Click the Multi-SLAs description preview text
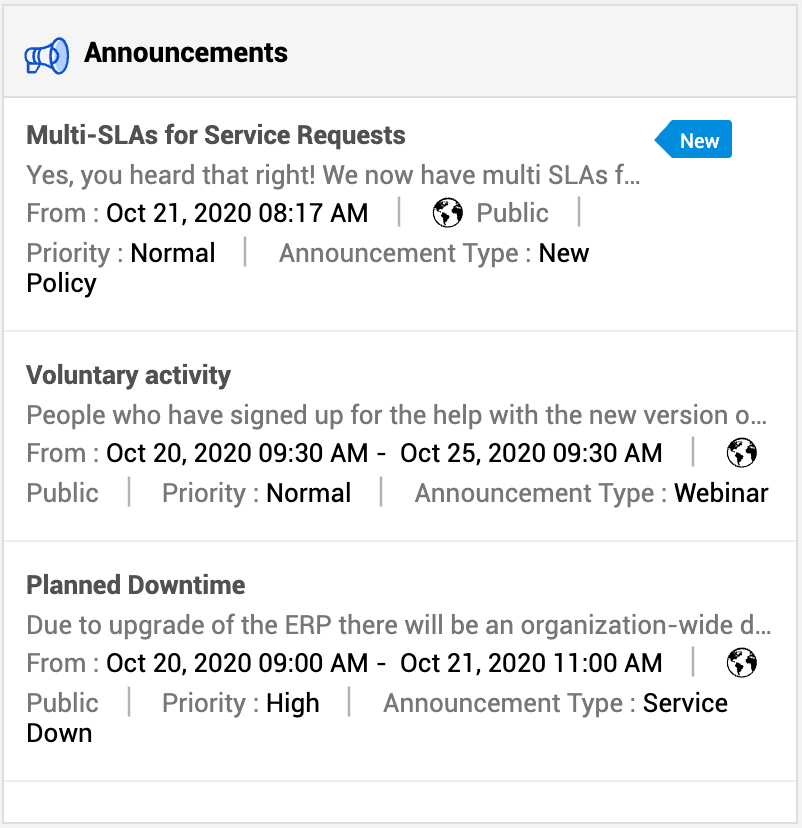This screenshot has height=828, width=802. [332, 176]
